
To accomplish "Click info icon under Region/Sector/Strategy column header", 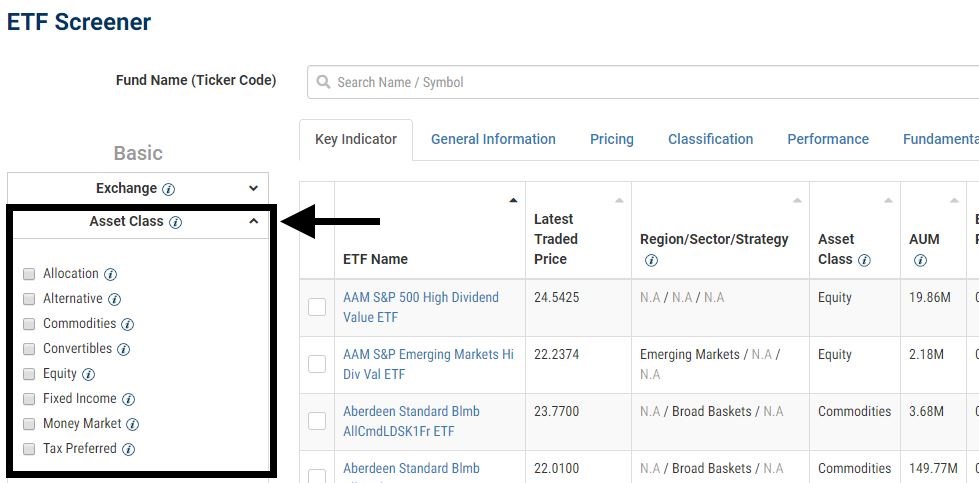I will point(651,260).
